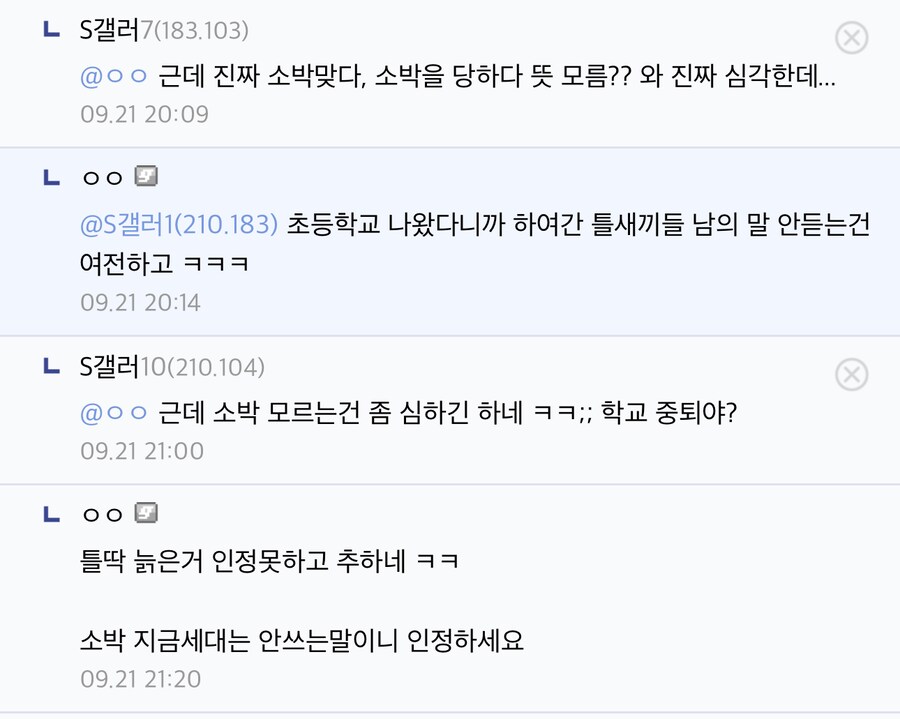This screenshot has width=900, height=719.
Task: Click reply arrow icon of 21:20 ㅇㅇ comment
Action: [52, 515]
